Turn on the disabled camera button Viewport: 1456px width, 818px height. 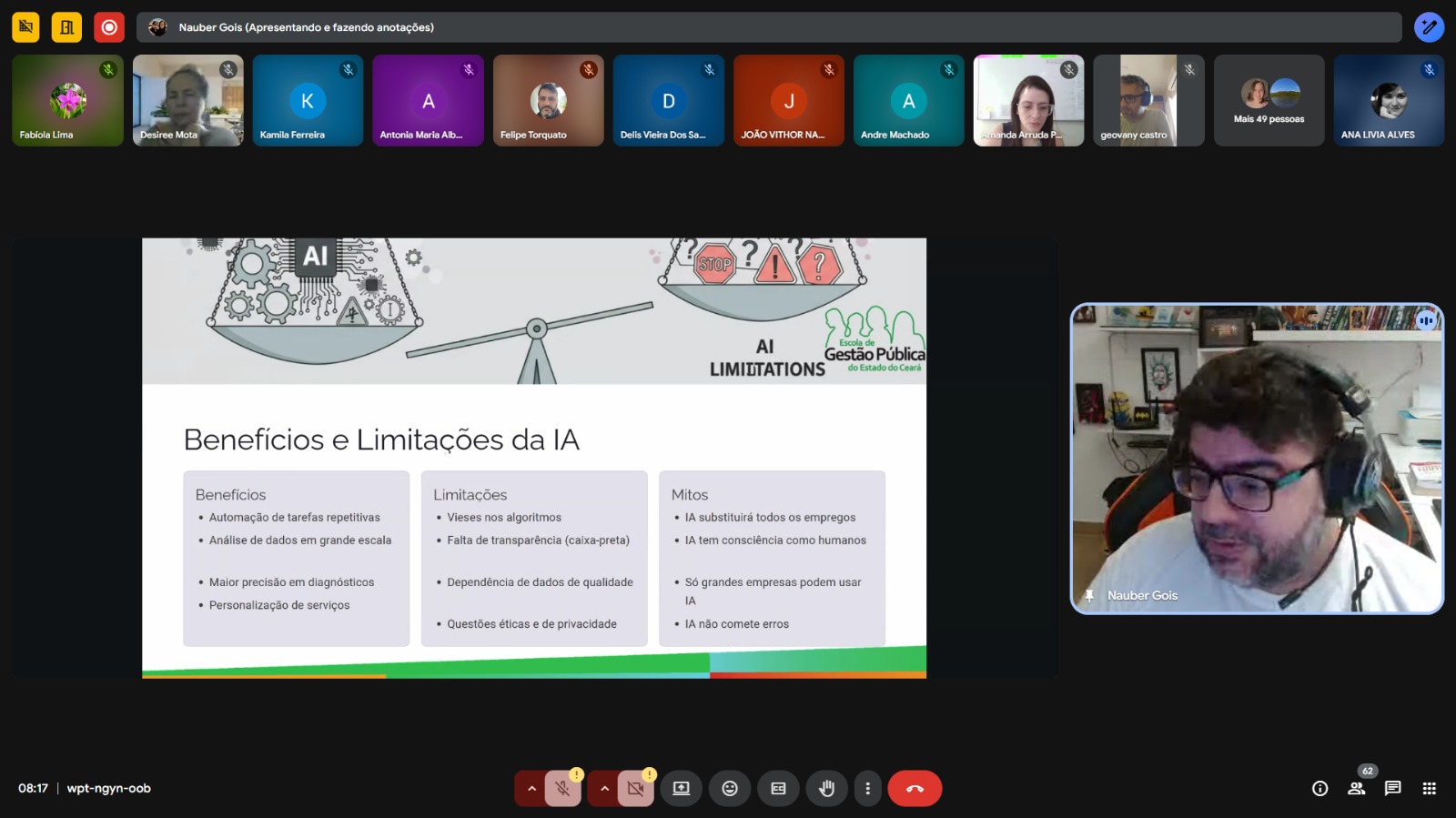point(635,789)
